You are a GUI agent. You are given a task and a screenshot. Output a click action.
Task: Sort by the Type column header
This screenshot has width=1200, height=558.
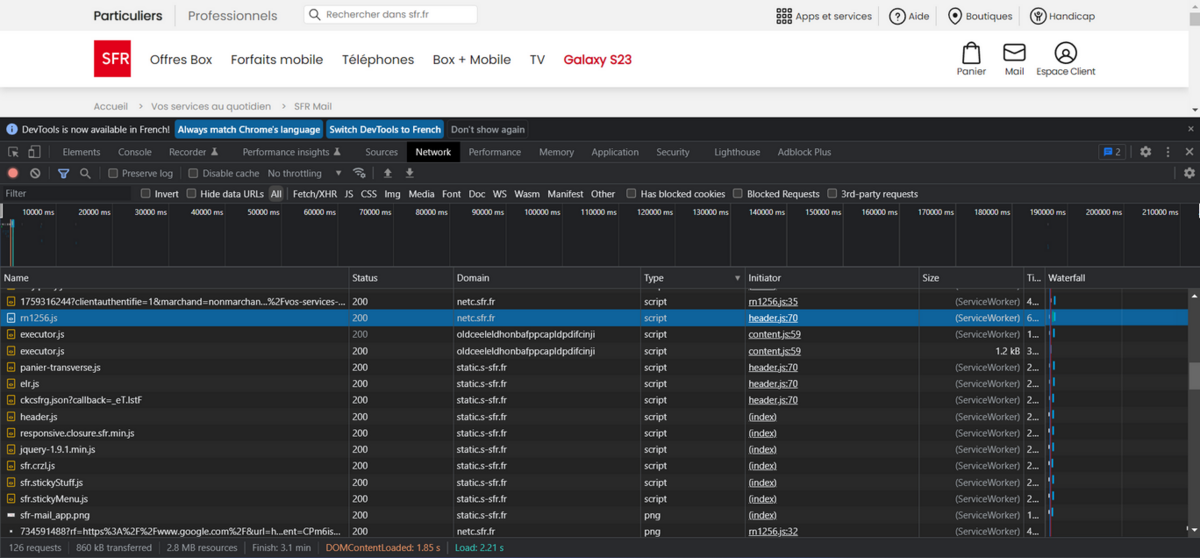pos(692,278)
